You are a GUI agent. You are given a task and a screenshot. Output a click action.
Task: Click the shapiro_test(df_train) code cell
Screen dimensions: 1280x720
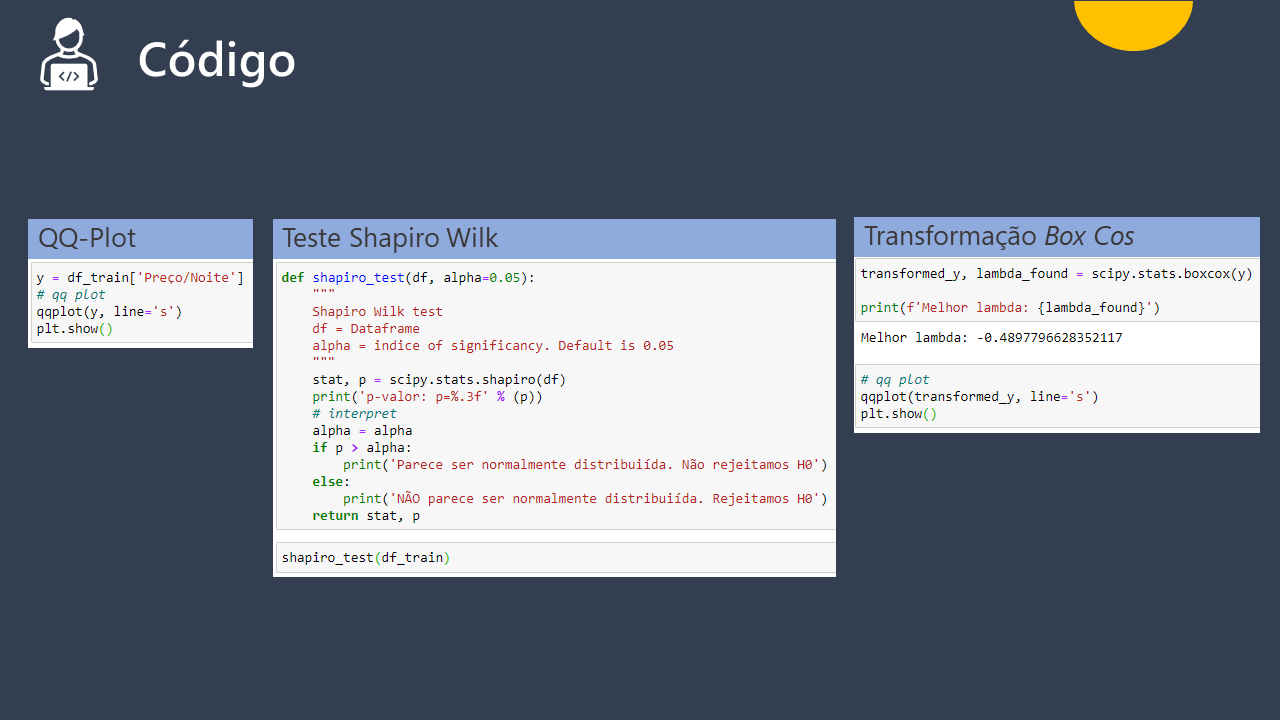(556, 557)
